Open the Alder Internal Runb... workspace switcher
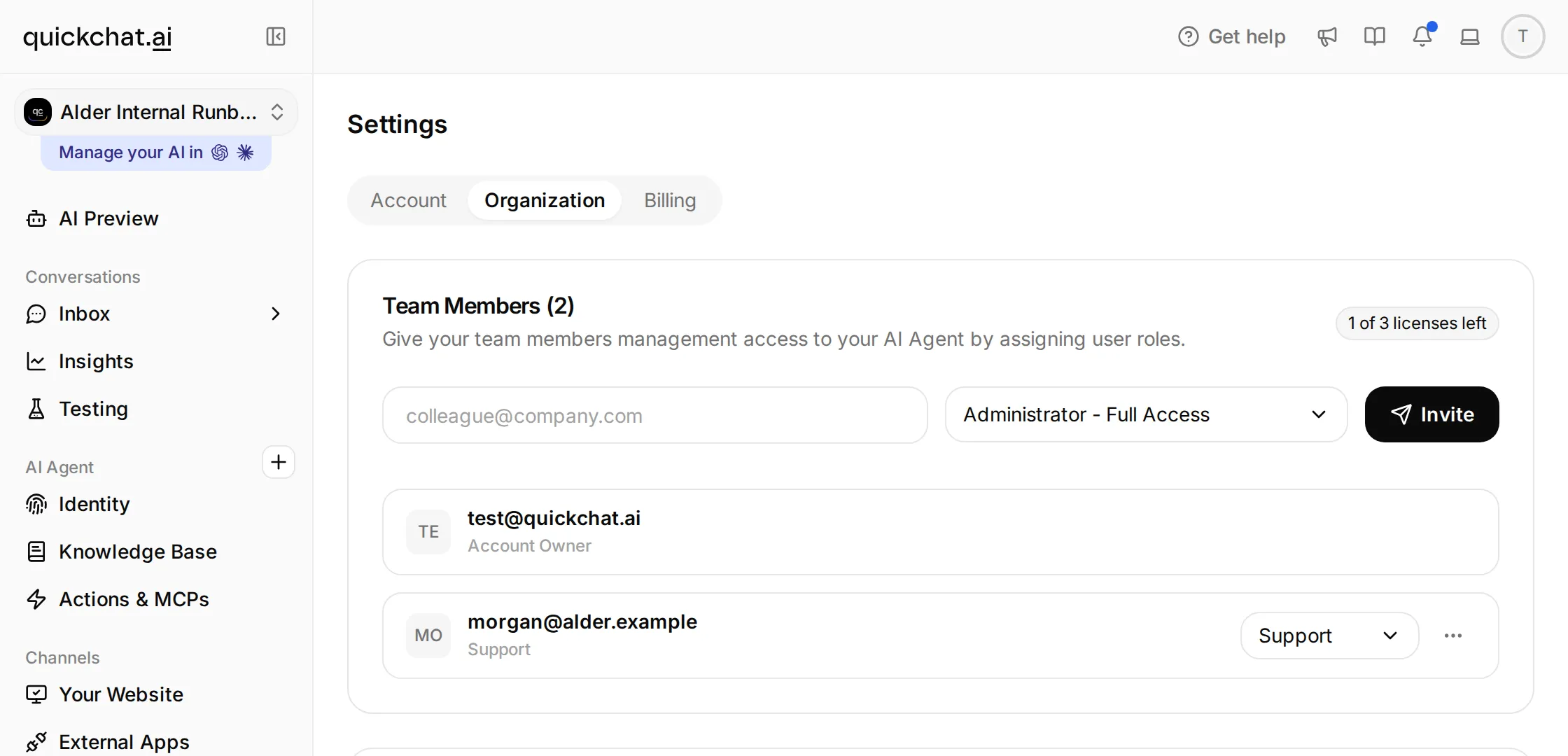The image size is (1568, 756). pyautogui.click(x=155, y=112)
